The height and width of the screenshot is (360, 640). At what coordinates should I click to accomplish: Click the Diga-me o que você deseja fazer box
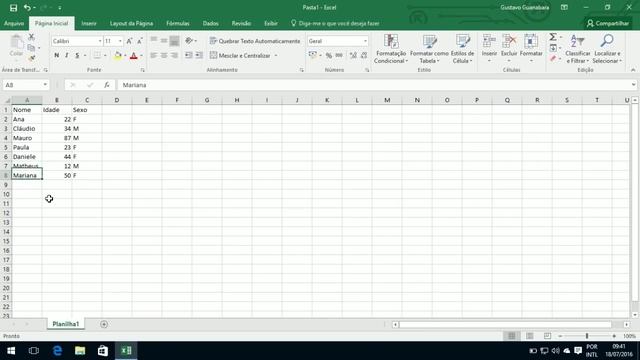335,24
